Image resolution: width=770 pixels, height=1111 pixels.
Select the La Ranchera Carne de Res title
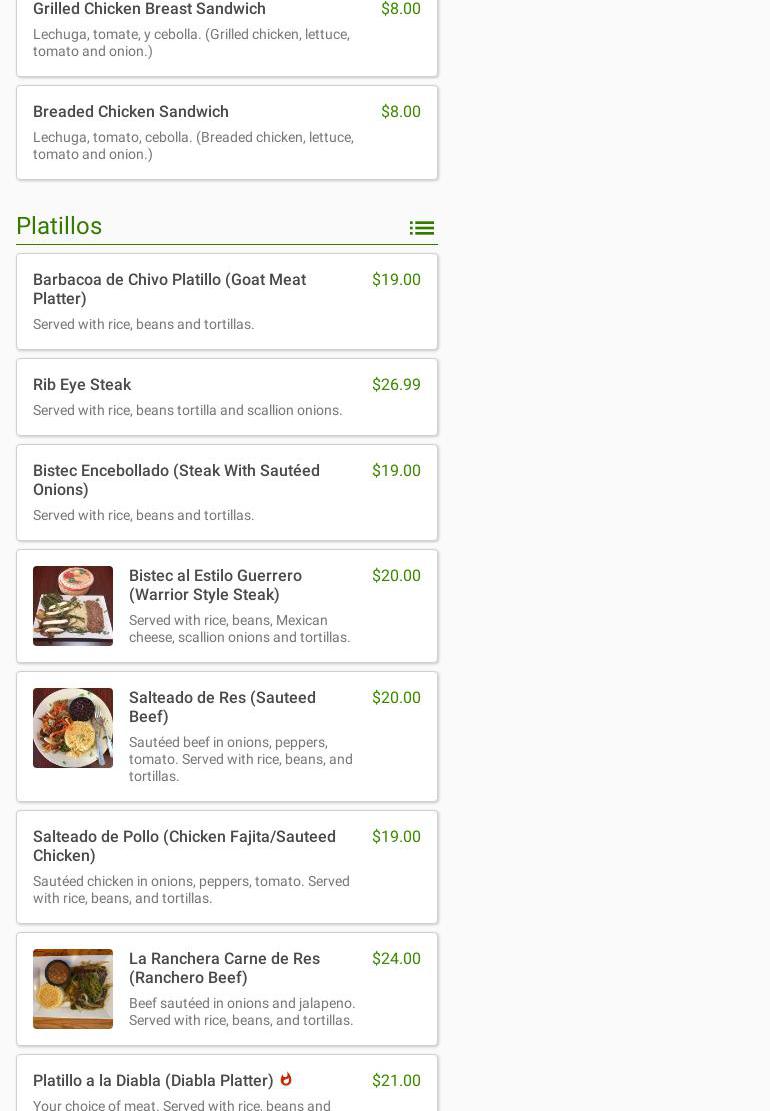[224, 968]
